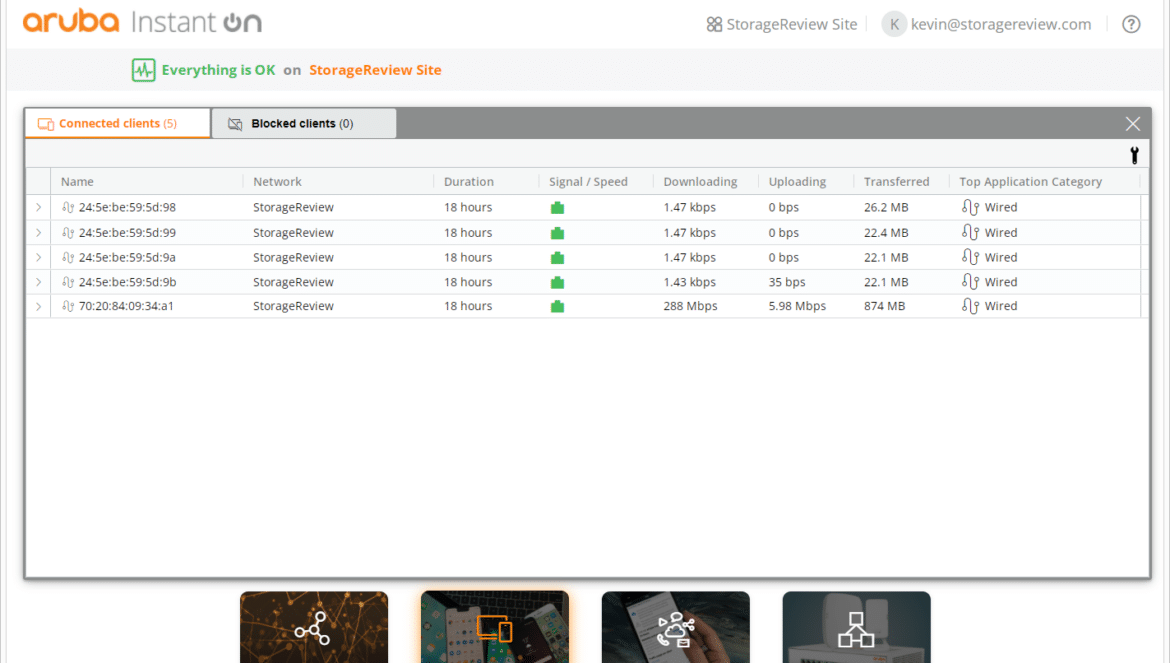
Task: Click green signal icon for 70:20:84:09:34:a1
Action: click(557, 307)
